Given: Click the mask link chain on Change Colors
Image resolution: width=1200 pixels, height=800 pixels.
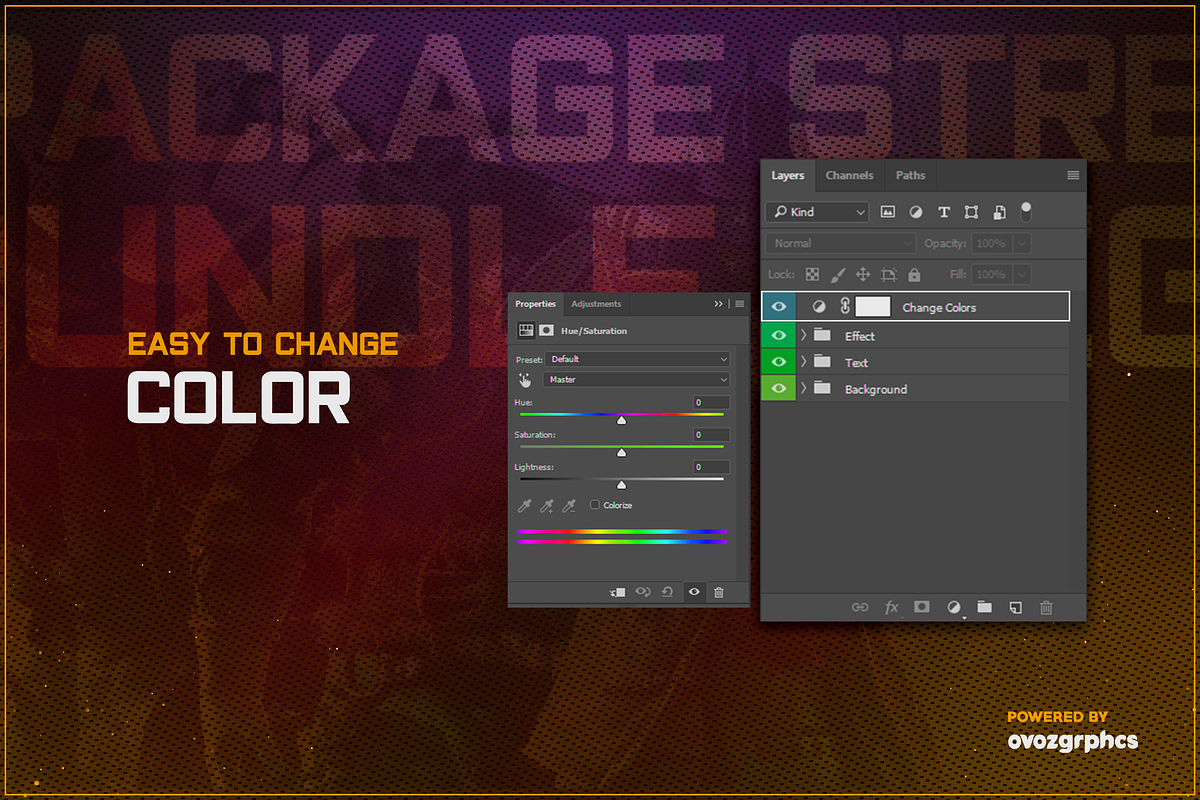Looking at the screenshot, I should click(x=844, y=307).
